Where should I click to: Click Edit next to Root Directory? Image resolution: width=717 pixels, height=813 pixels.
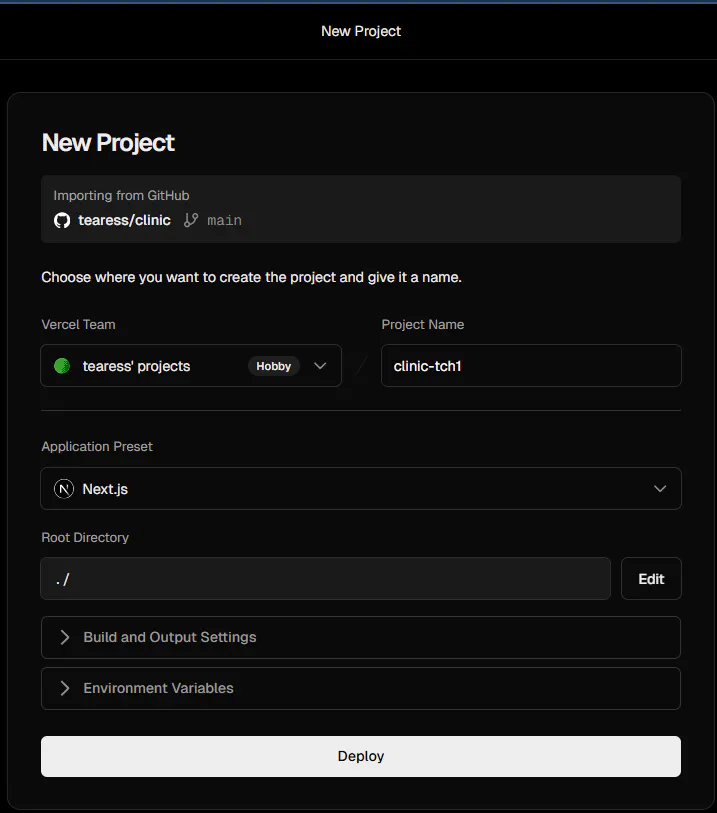click(651, 579)
